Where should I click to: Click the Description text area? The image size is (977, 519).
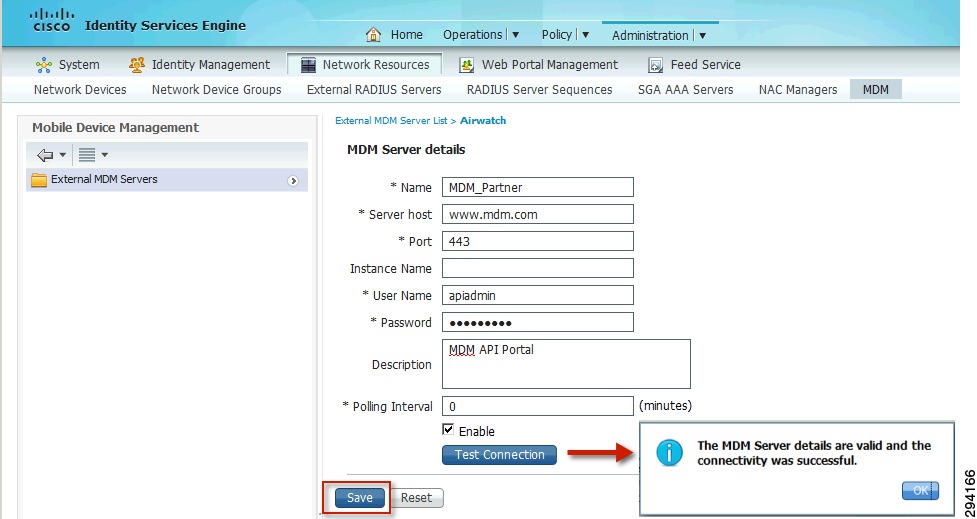(566, 364)
